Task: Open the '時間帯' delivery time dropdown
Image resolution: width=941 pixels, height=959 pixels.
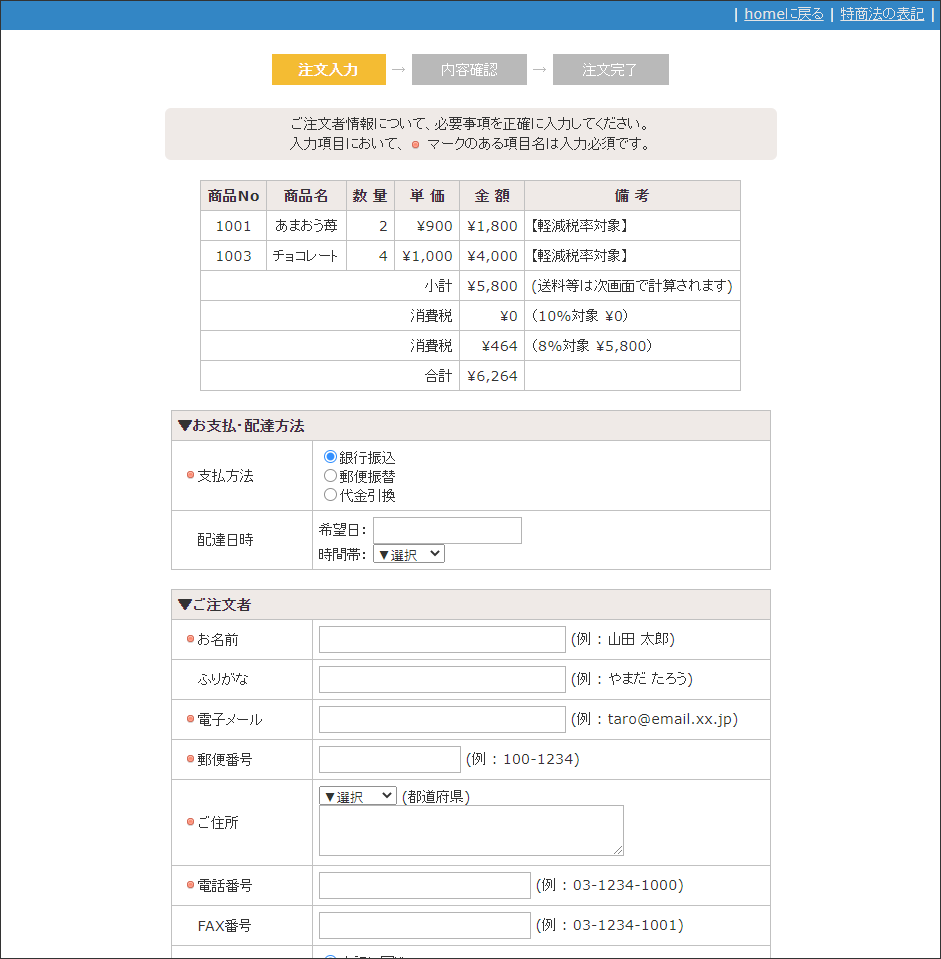Action: coord(408,554)
